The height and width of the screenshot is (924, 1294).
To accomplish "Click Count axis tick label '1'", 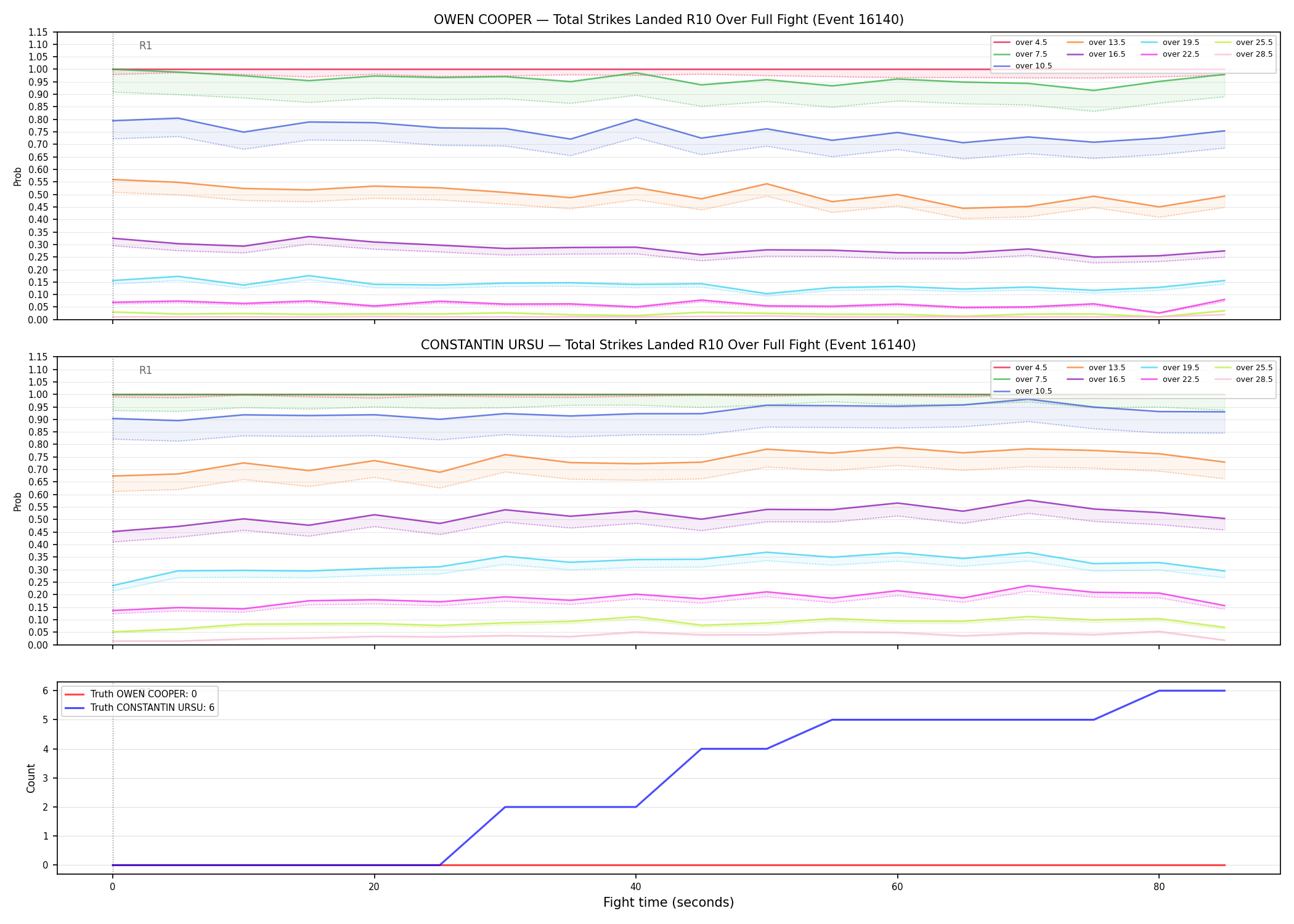I will point(45,837).
